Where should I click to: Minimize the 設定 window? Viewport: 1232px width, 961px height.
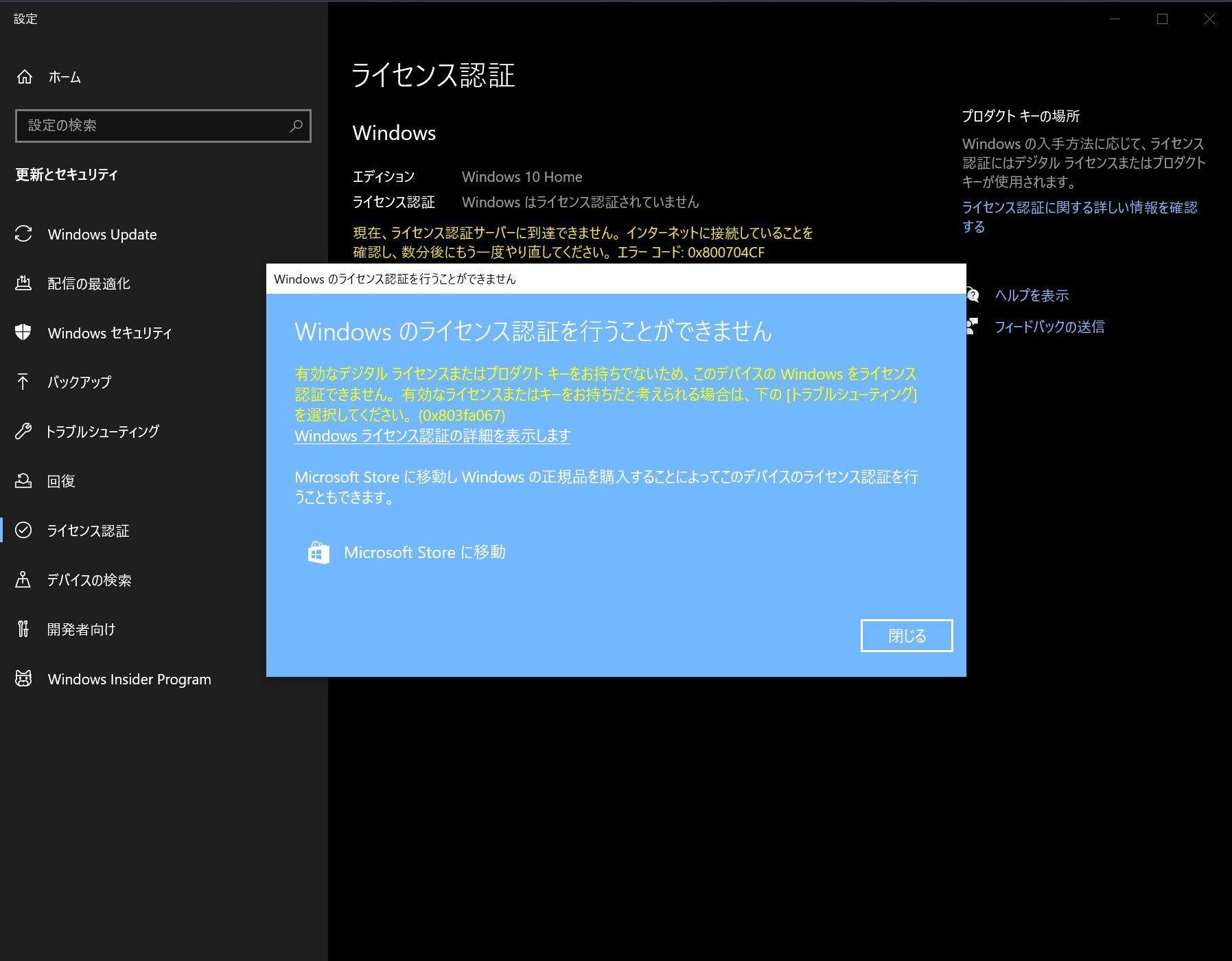coord(1115,19)
